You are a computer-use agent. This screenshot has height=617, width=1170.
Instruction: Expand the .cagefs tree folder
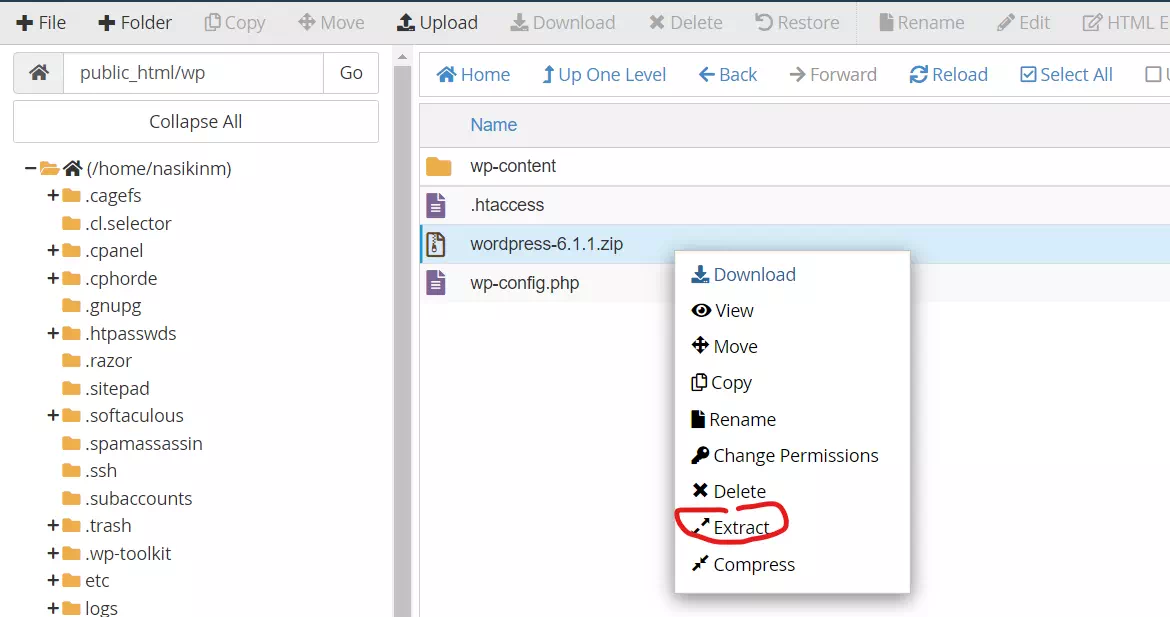coord(53,195)
